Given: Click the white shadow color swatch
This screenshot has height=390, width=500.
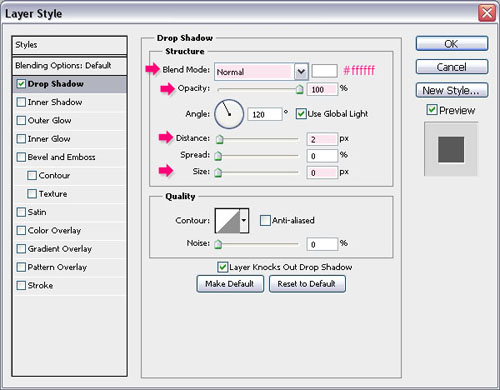Looking at the screenshot, I should tap(324, 71).
